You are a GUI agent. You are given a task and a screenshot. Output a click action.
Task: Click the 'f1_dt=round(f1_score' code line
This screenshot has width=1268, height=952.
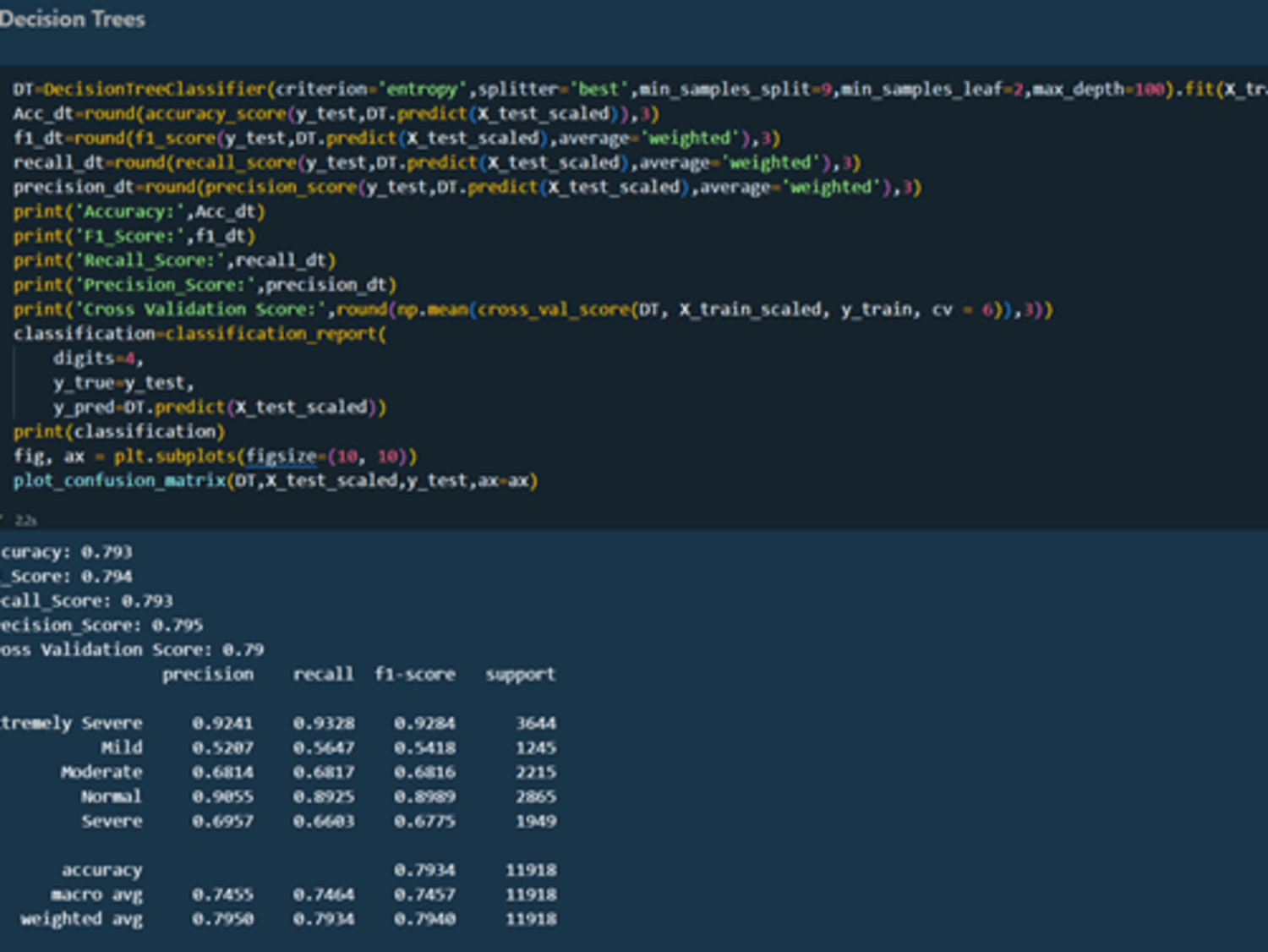click(396, 138)
